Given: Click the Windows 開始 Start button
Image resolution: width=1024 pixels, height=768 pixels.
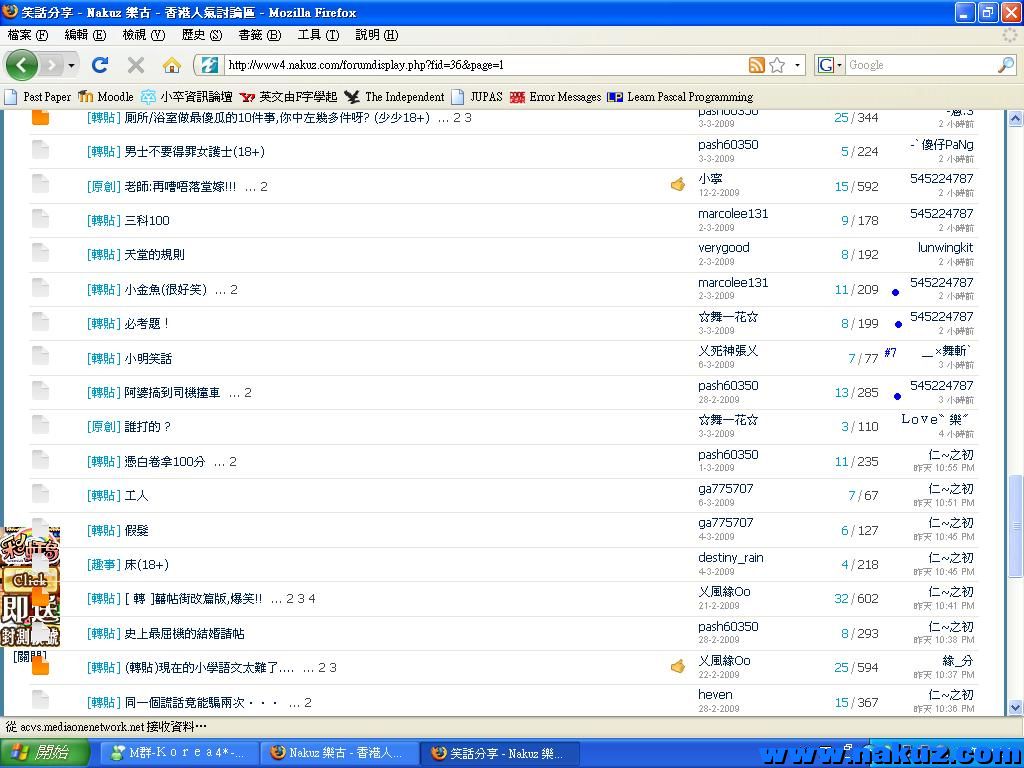Looking at the screenshot, I should coord(40,753).
